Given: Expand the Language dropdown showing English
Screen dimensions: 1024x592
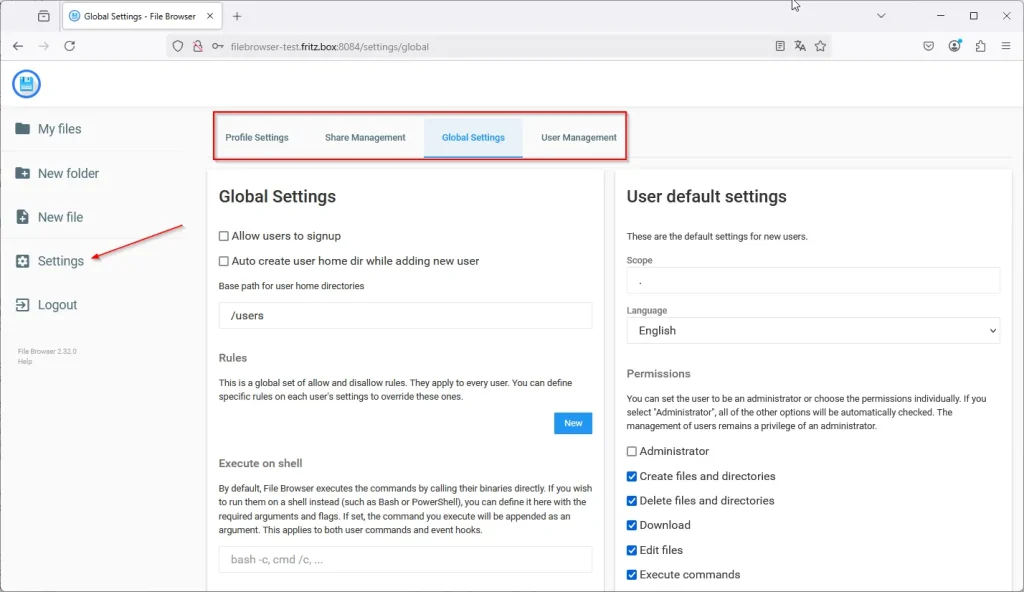Looking at the screenshot, I should tap(813, 331).
